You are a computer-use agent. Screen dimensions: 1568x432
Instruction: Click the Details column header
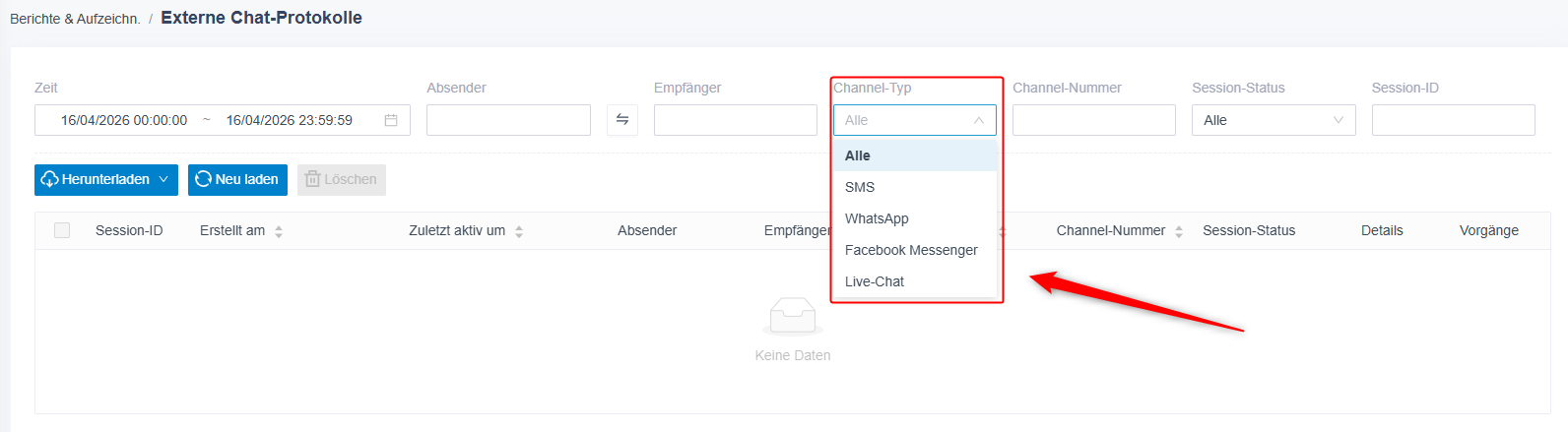1382,230
